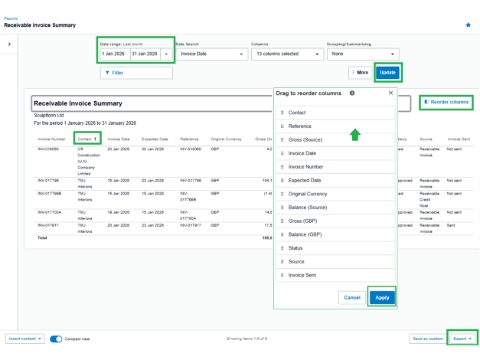Open the Export dropdown
480x360 pixels.
[x=462, y=339]
